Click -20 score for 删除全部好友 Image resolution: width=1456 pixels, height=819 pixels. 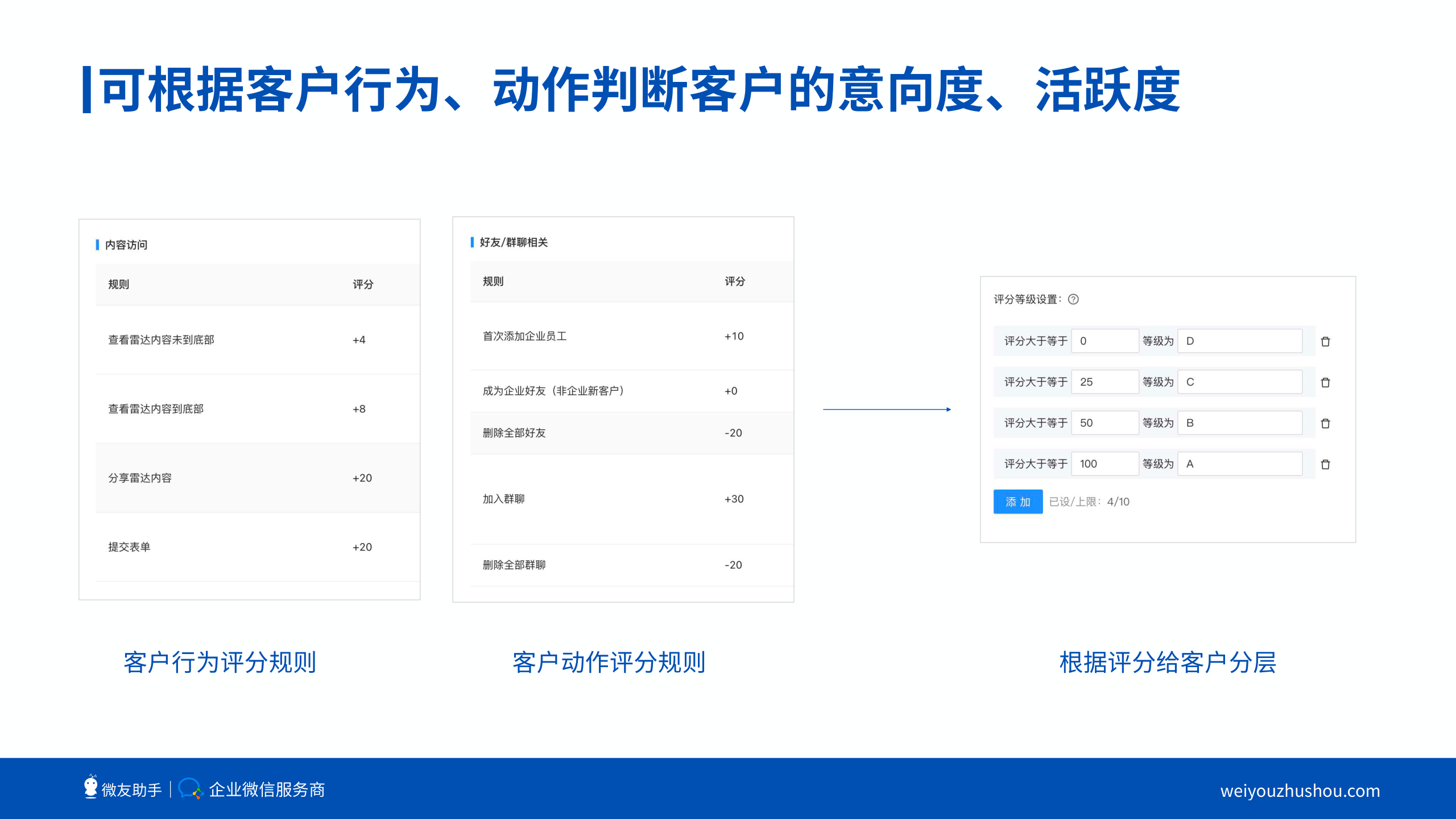(733, 433)
